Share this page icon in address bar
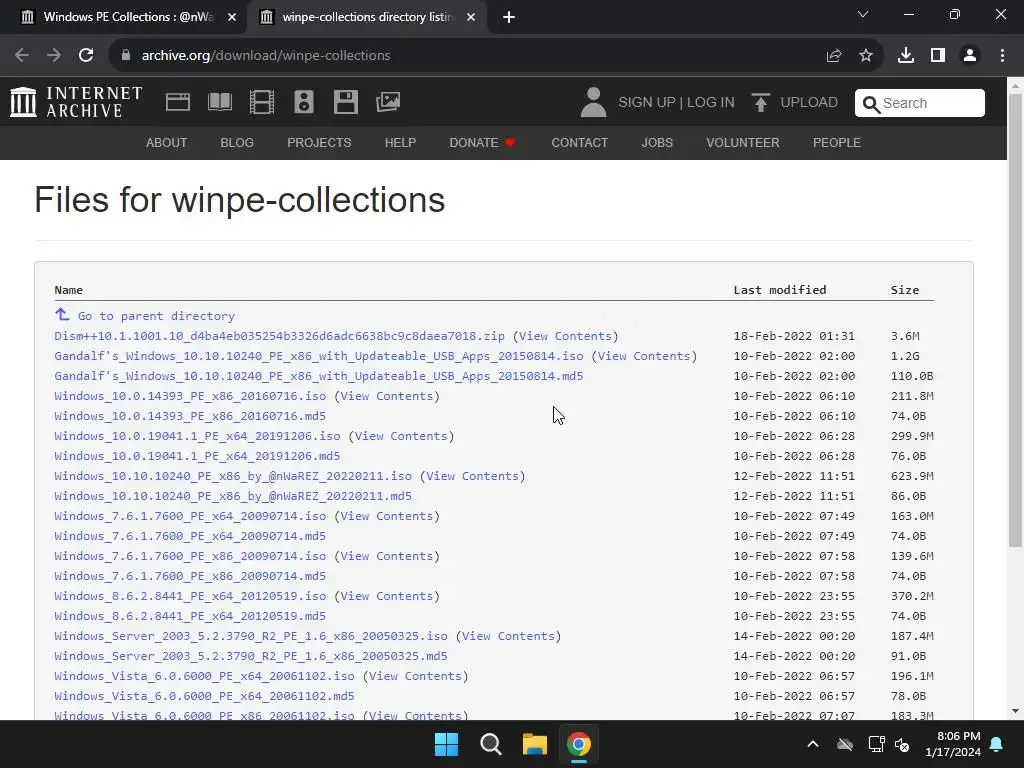The height and width of the screenshot is (768, 1024). click(833, 56)
